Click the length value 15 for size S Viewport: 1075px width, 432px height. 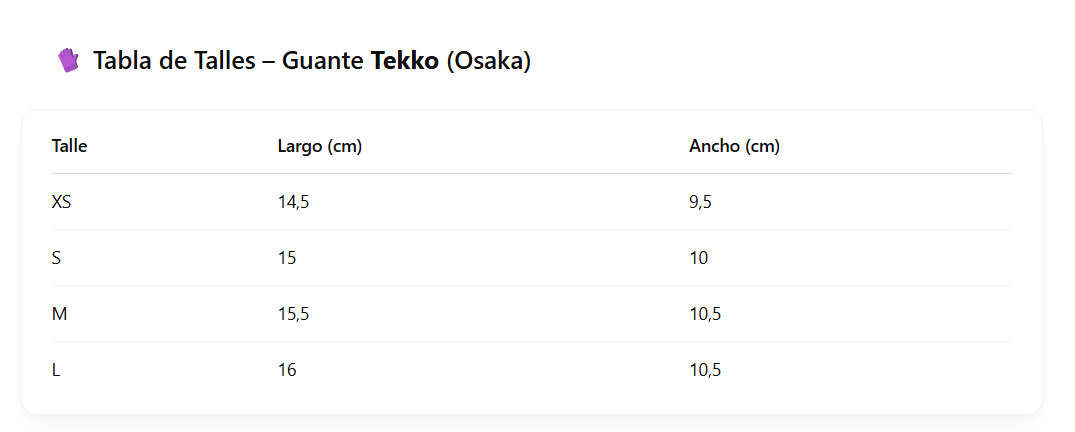pos(287,258)
